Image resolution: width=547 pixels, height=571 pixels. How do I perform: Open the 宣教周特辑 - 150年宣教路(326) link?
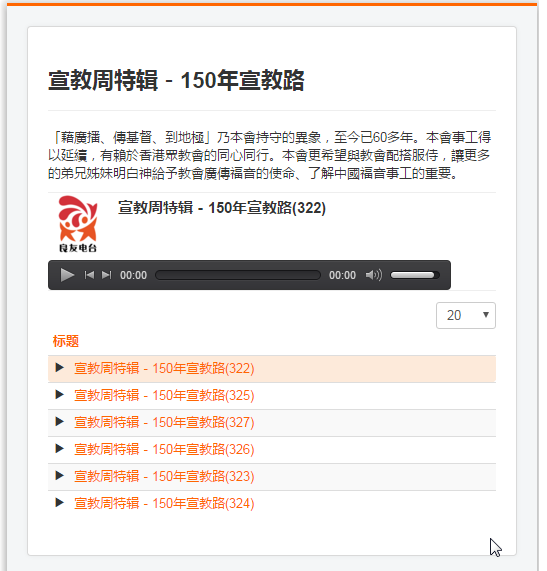(164, 449)
